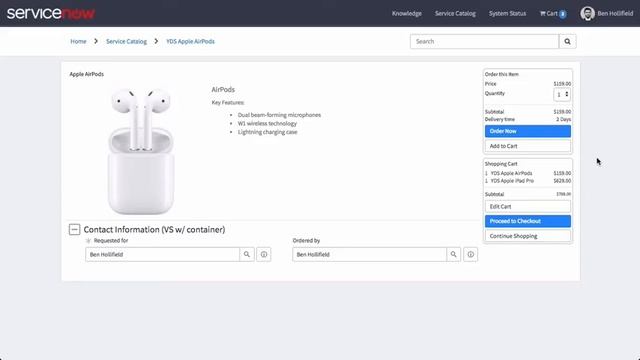640x360 pixels.
Task: Open the Cart from header
Action: click(x=553, y=13)
